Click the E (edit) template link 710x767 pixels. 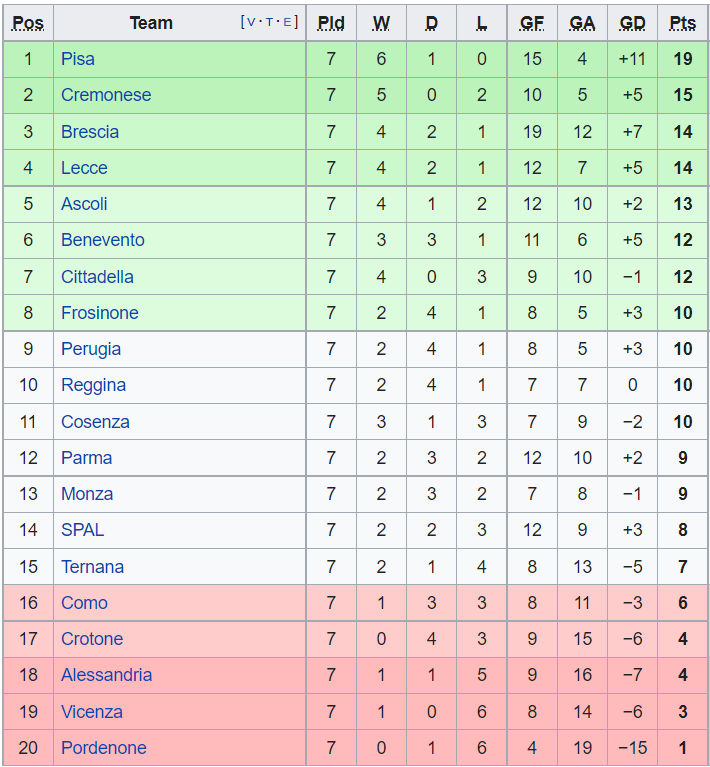pyautogui.click(x=288, y=22)
